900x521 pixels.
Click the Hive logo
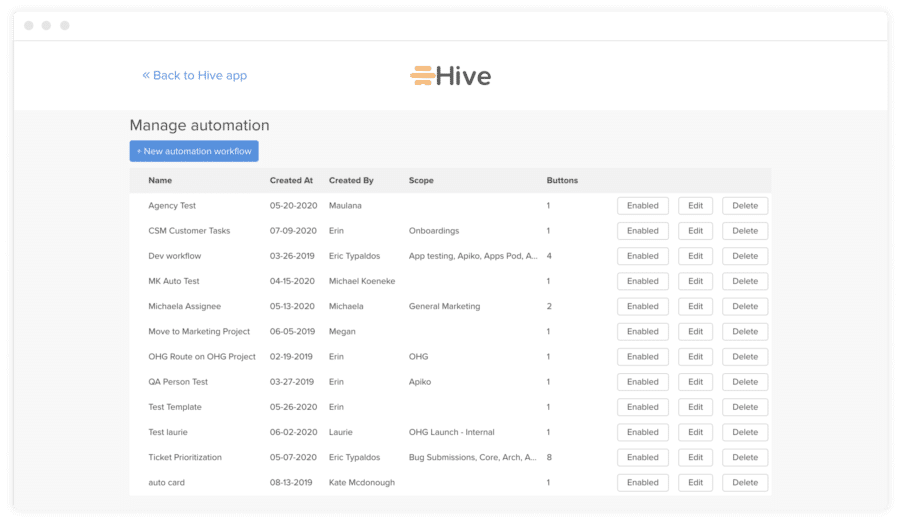tap(451, 76)
